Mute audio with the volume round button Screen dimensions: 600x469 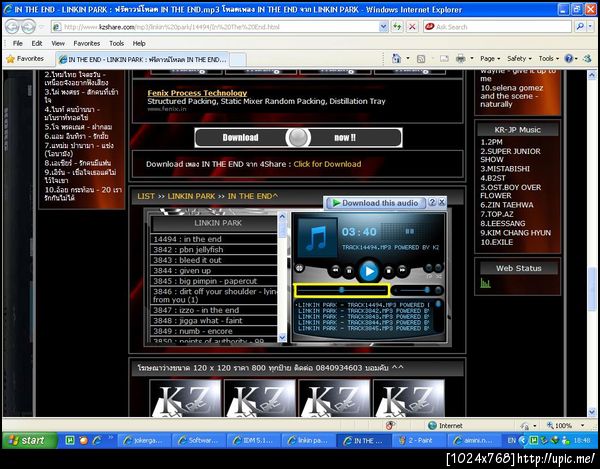tap(439, 291)
